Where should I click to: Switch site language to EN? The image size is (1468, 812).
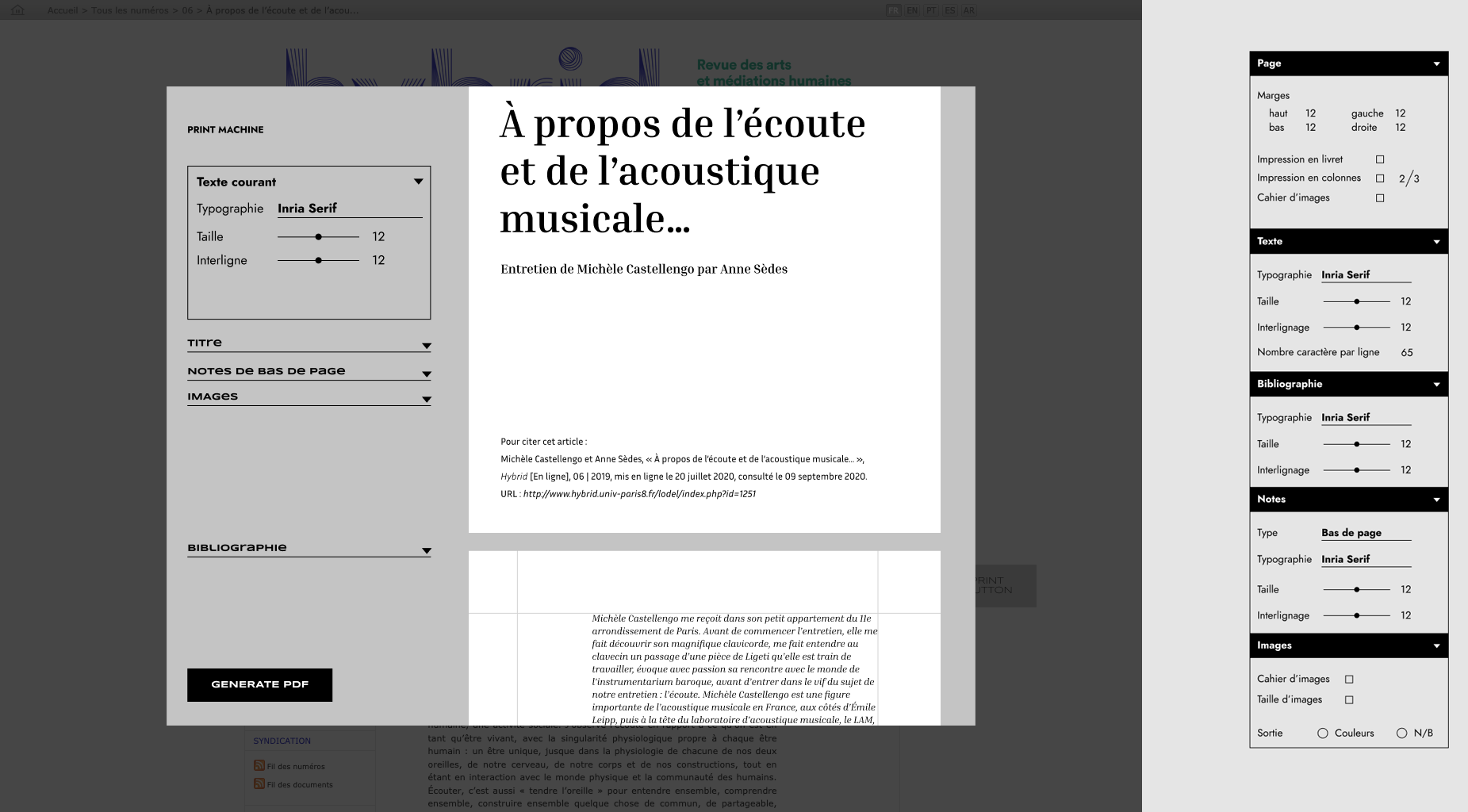[912, 10]
